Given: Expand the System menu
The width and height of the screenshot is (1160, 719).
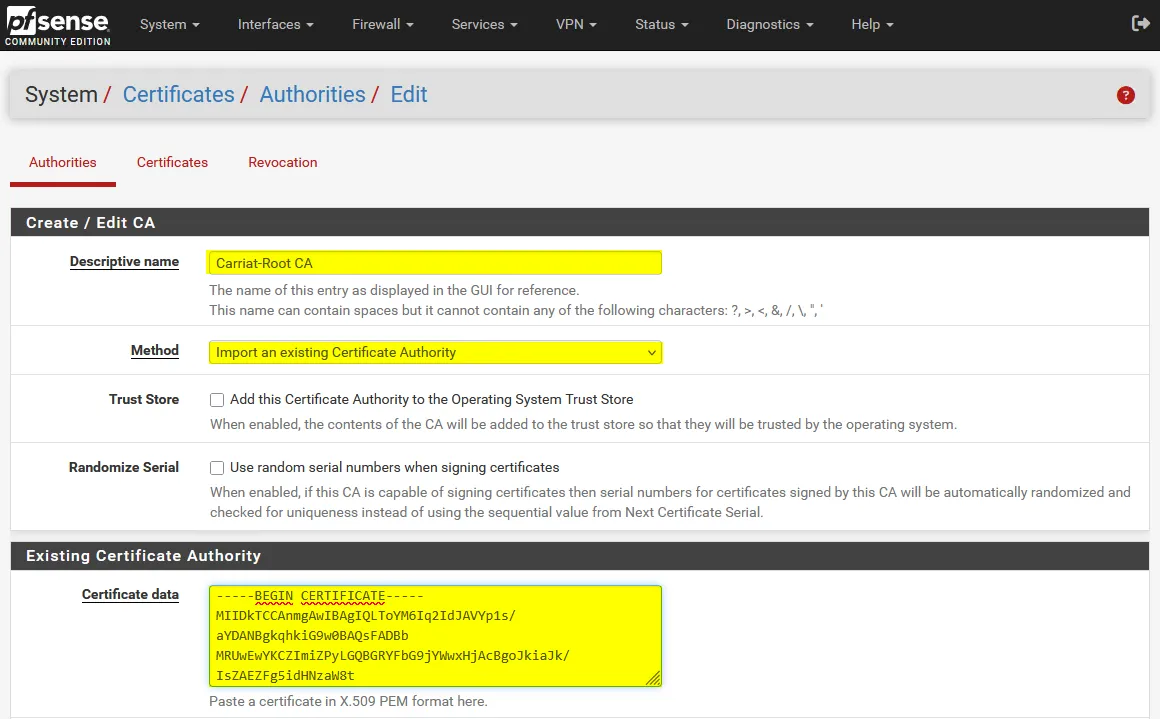Looking at the screenshot, I should pyautogui.click(x=169, y=24).
